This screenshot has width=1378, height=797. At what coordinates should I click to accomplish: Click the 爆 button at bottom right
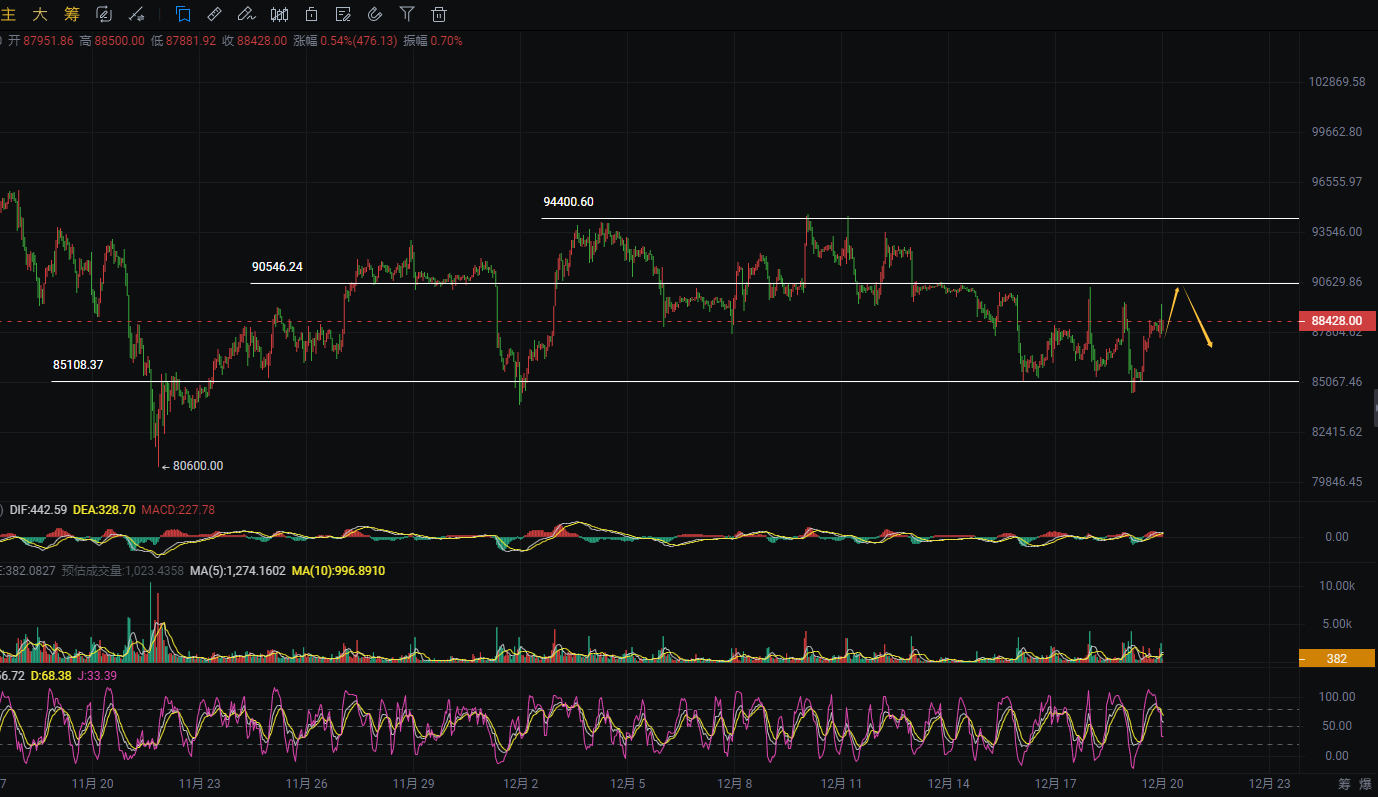click(1366, 783)
